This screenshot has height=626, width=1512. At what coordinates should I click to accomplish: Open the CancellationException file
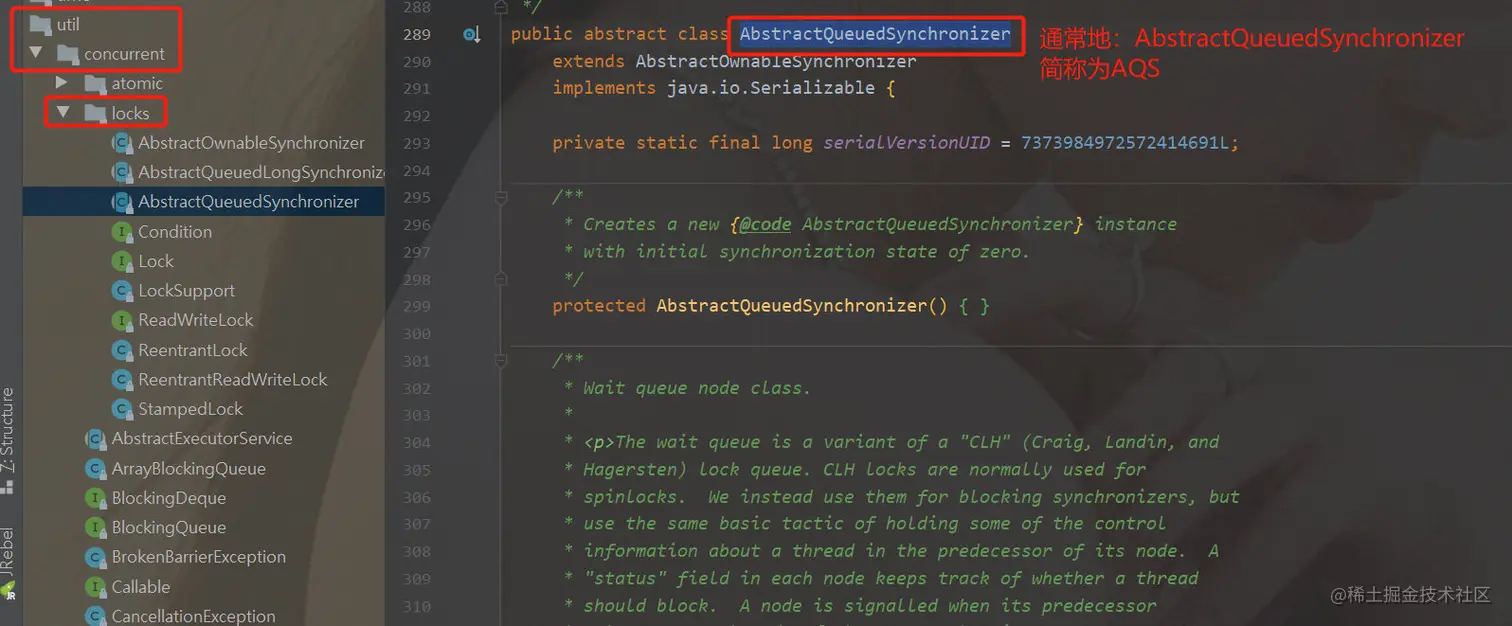point(194,617)
